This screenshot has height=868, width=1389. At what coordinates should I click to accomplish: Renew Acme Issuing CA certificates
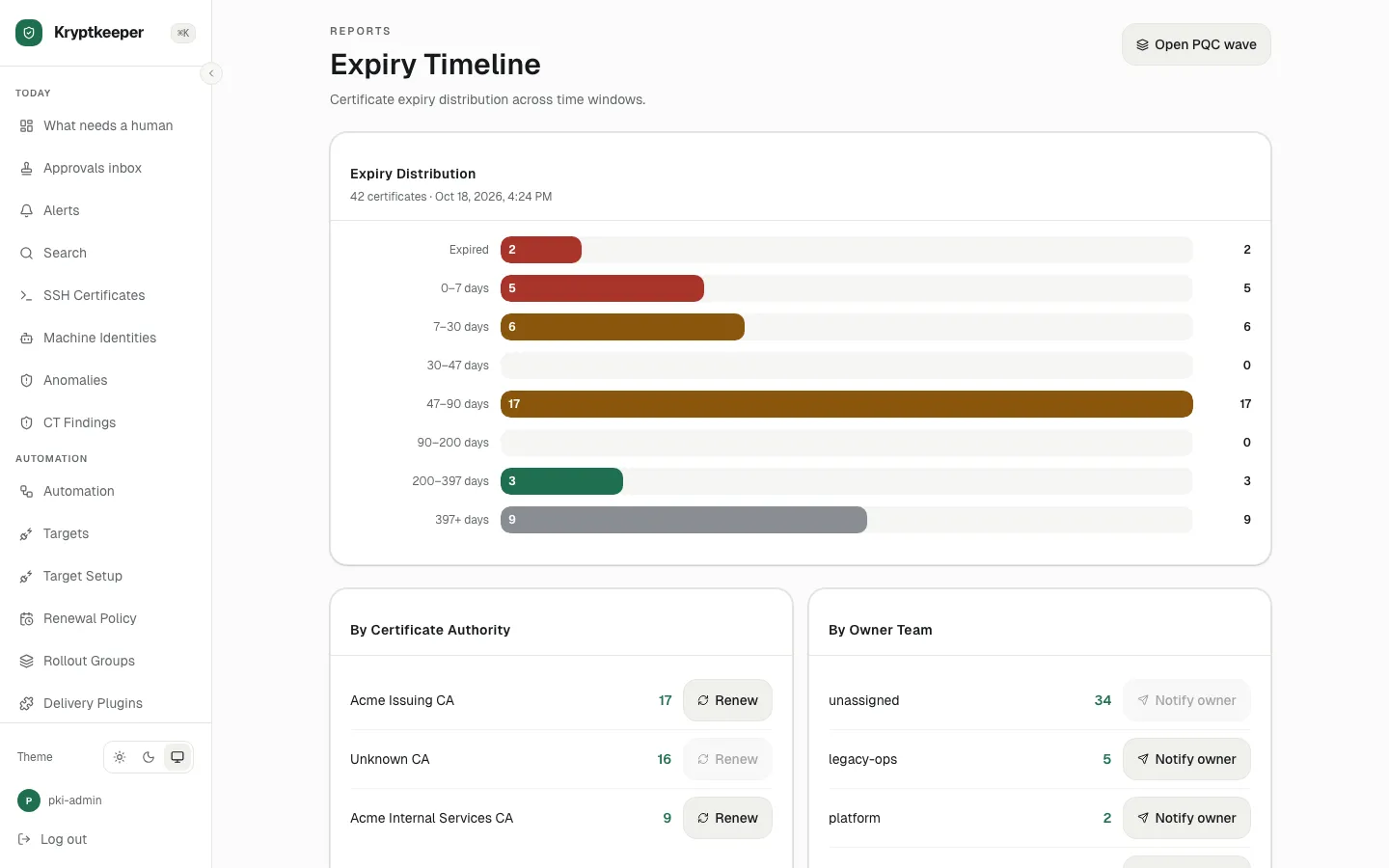(727, 700)
